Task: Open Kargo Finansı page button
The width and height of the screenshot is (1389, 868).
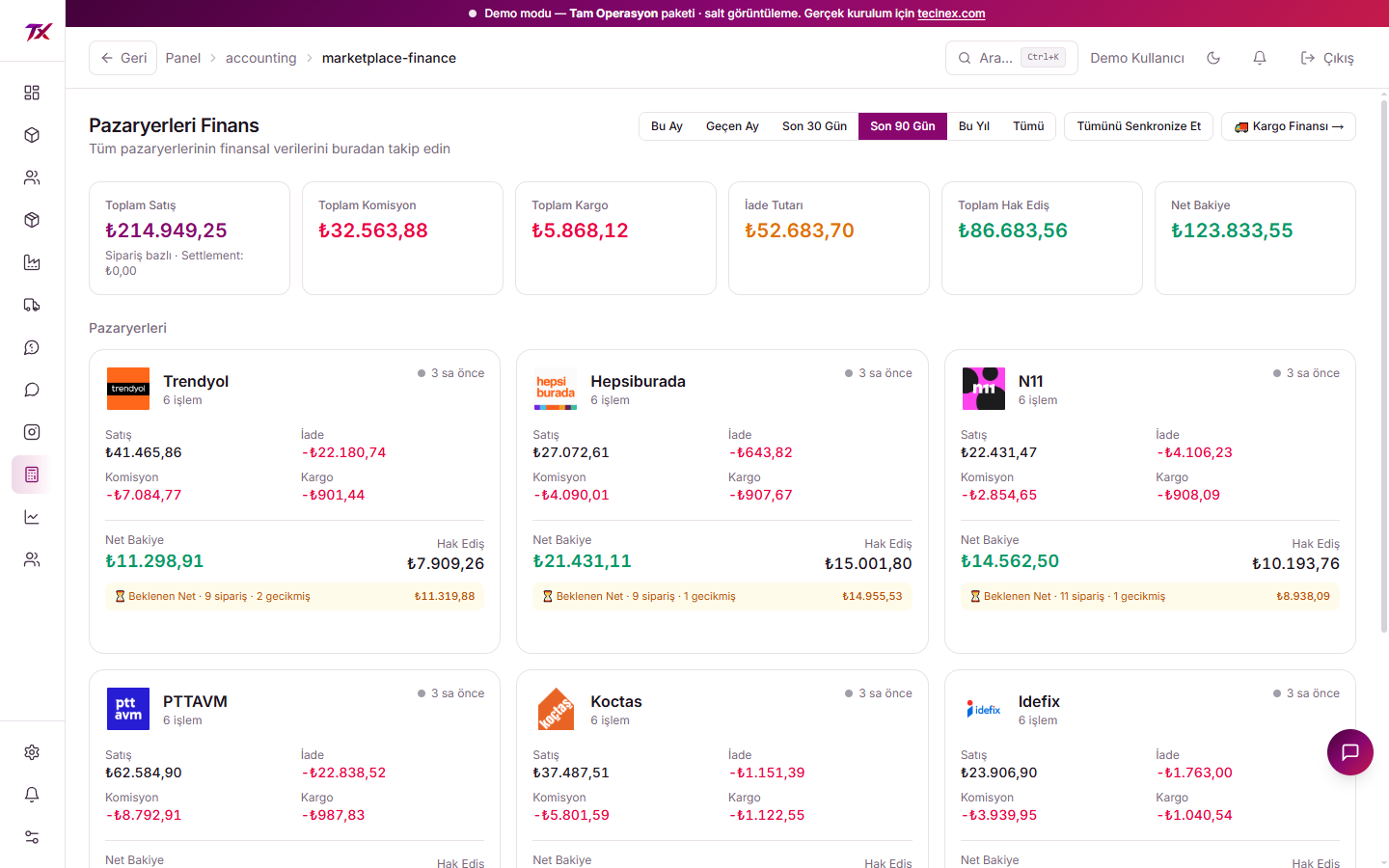Action: (1289, 126)
